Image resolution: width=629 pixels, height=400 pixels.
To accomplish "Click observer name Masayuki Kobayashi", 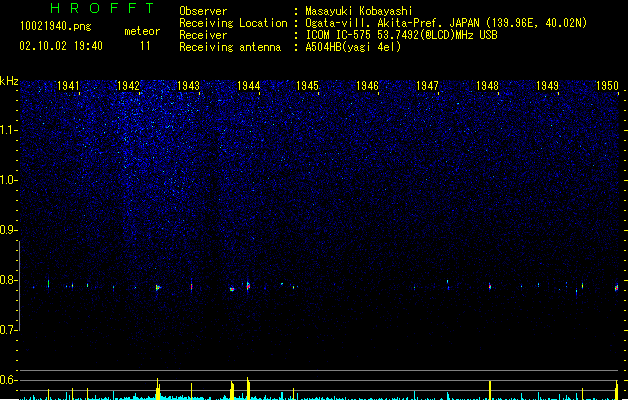I will point(359,11).
